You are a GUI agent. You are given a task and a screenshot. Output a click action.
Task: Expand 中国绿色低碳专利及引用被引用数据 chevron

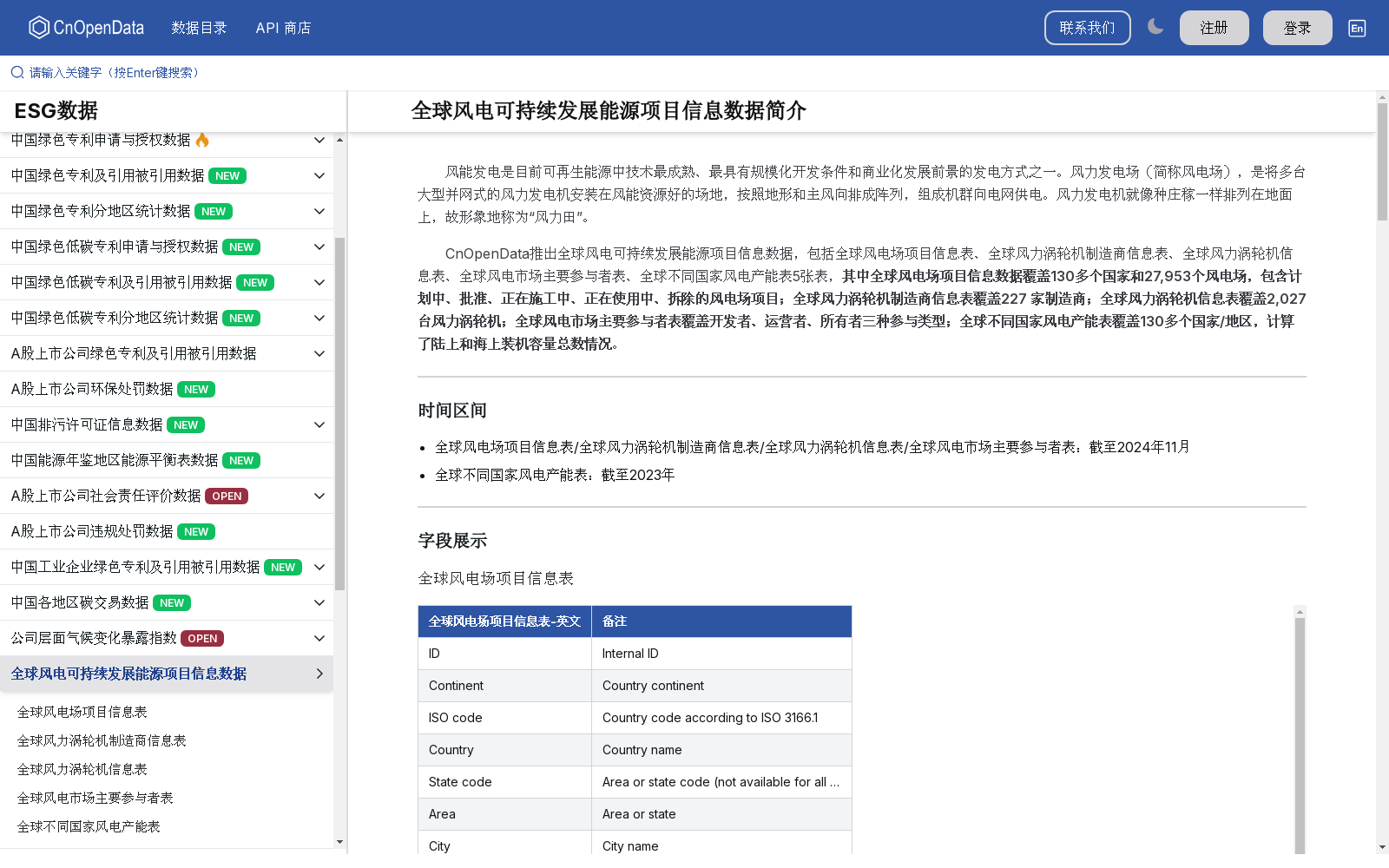click(319, 282)
